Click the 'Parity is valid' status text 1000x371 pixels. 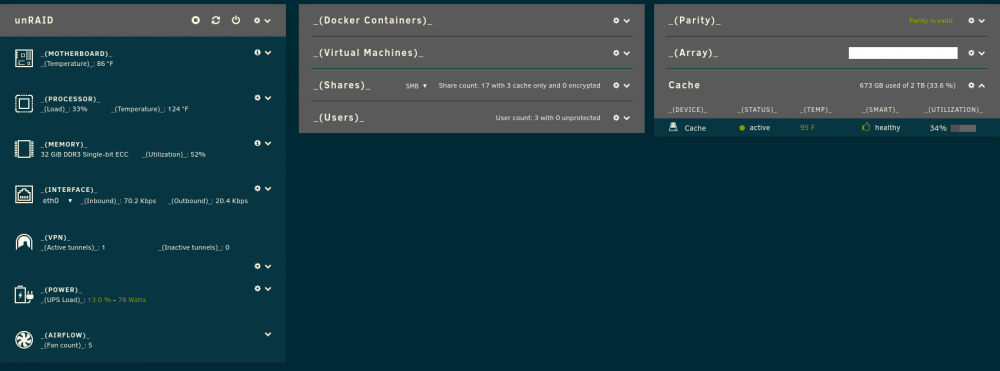930,21
